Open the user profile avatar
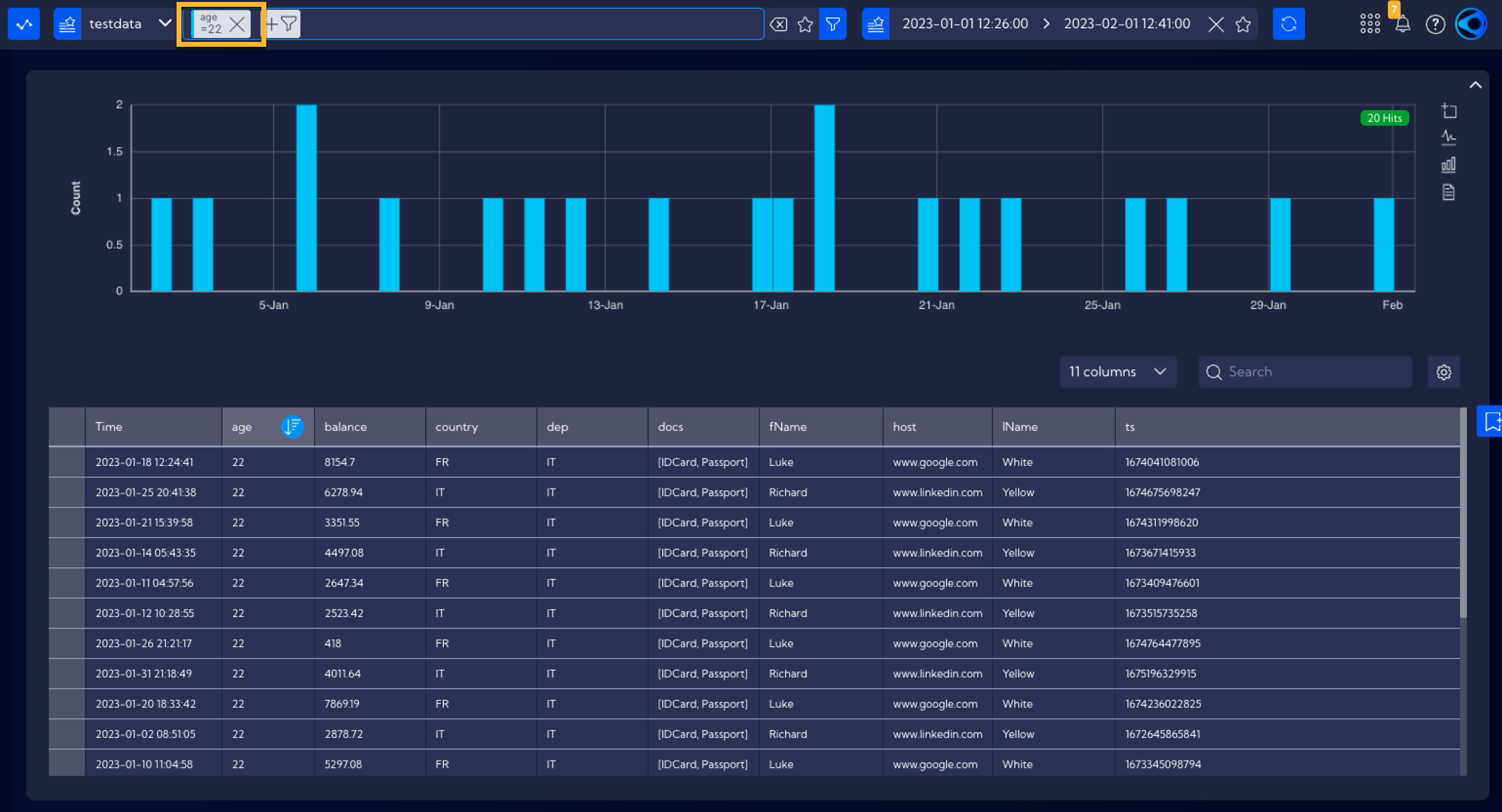 1472,24
